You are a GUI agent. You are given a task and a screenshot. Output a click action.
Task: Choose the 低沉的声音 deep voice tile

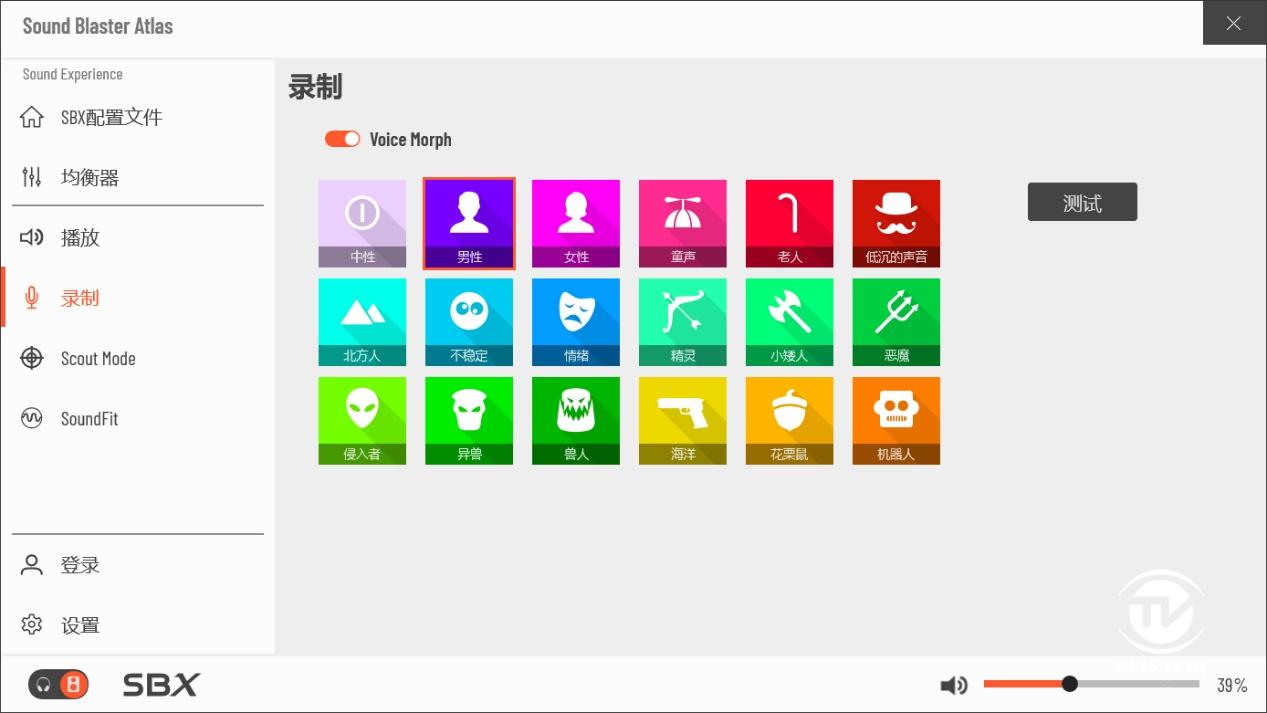coord(896,223)
